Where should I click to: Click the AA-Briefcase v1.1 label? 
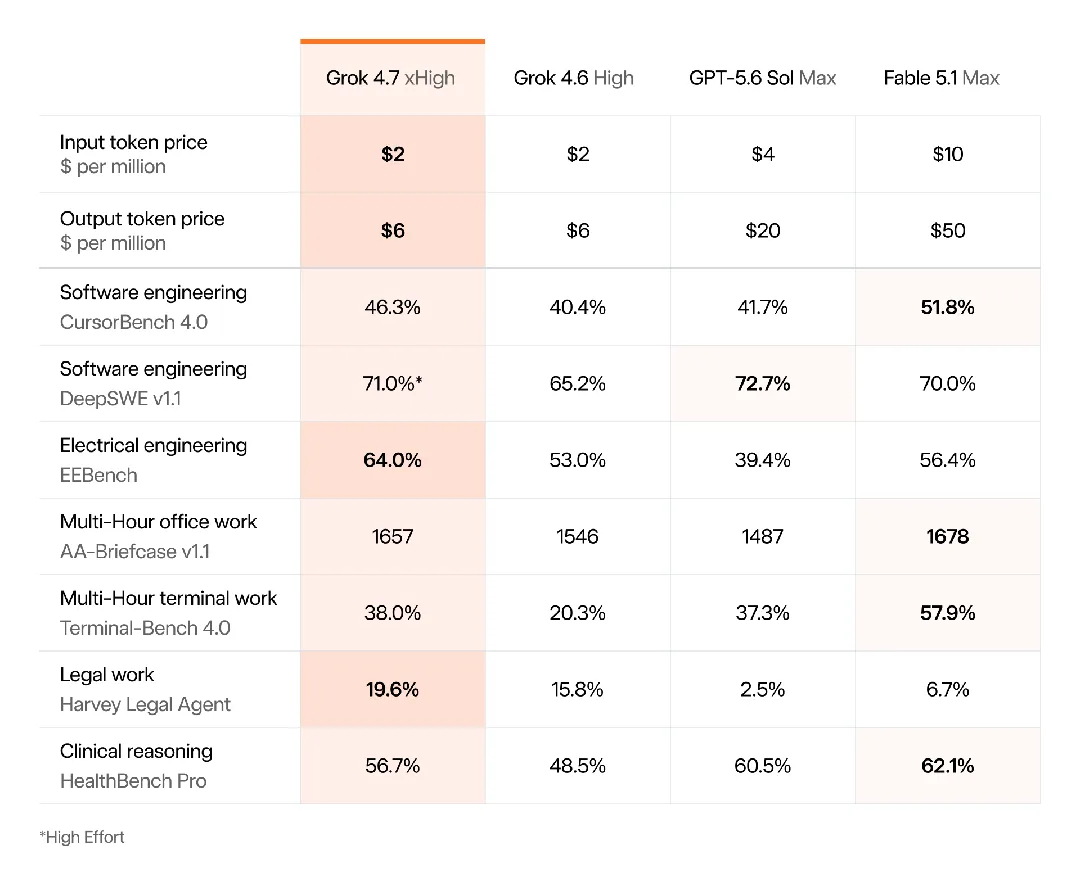tap(135, 551)
